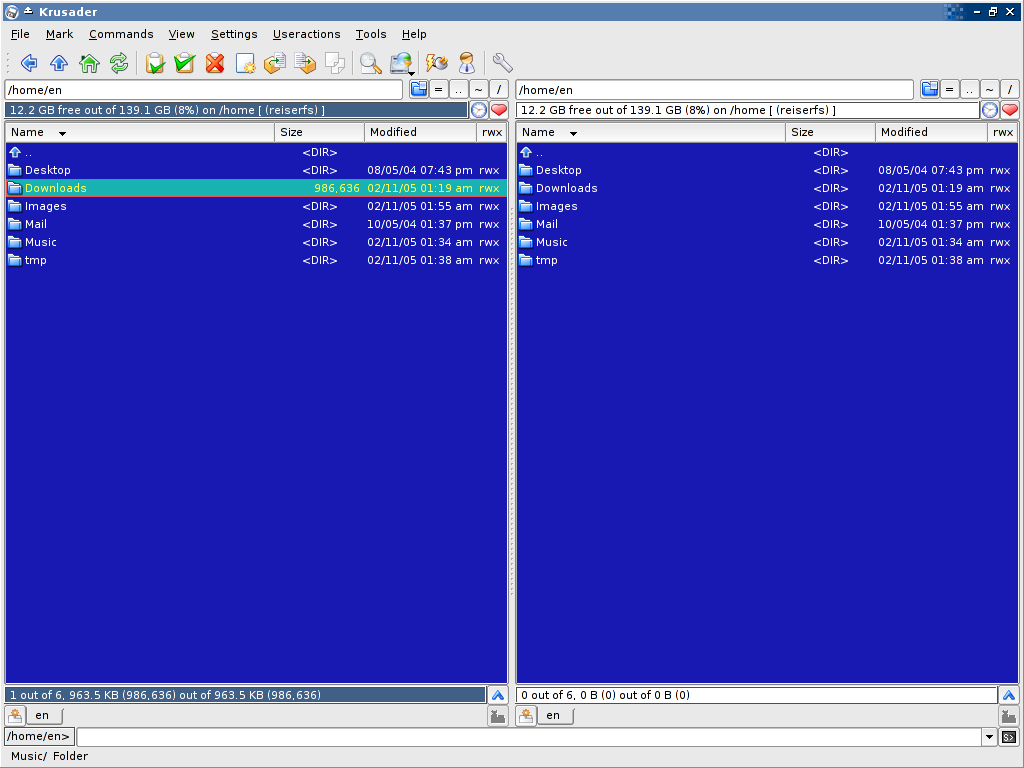
Task: Open the View menu
Action: pos(182,35)
